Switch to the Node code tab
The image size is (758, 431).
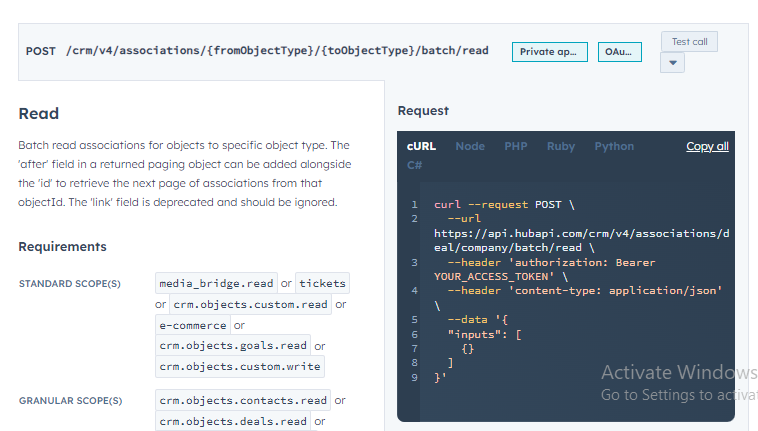coord(470,146)
